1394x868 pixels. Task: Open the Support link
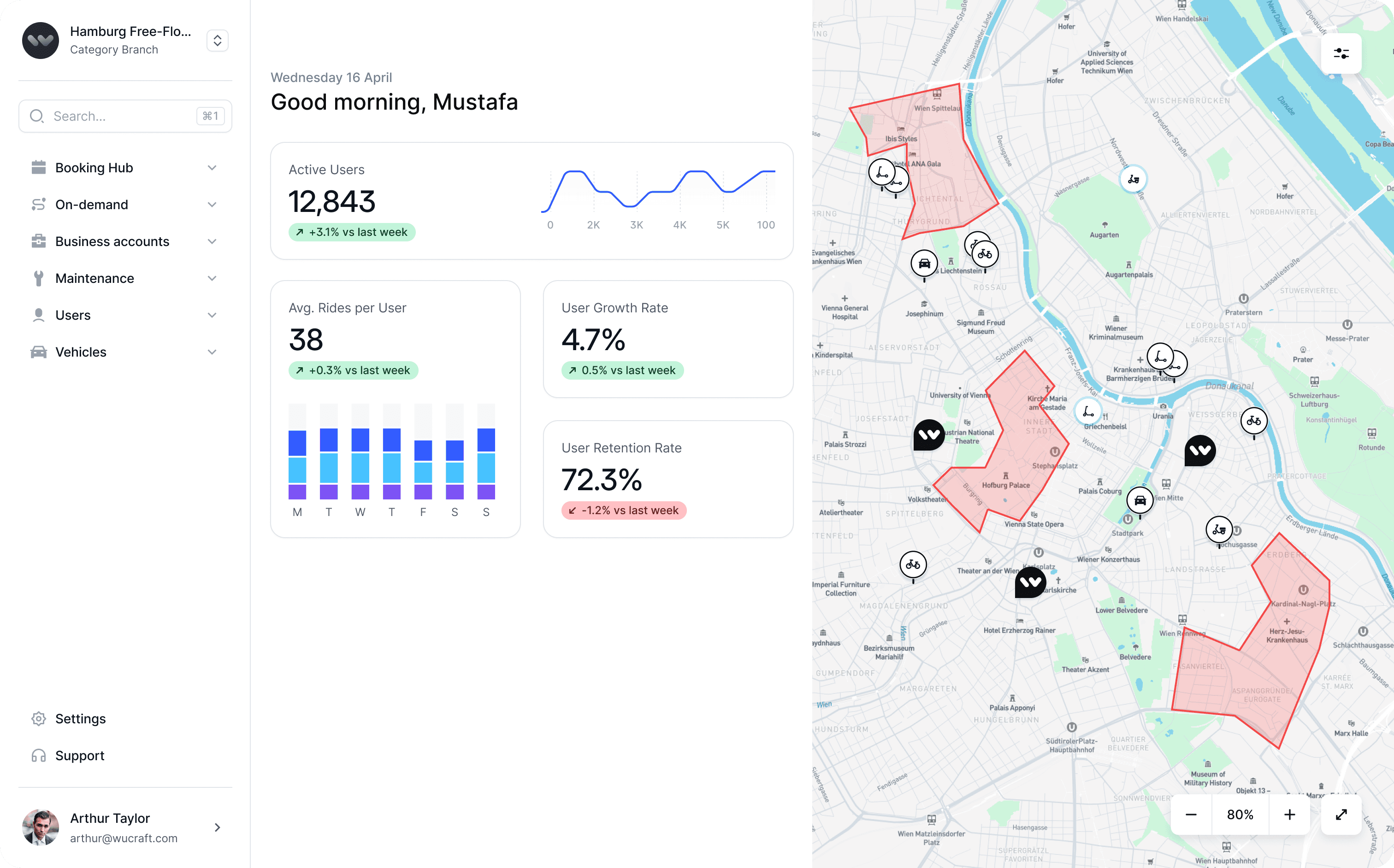[80, 756]
